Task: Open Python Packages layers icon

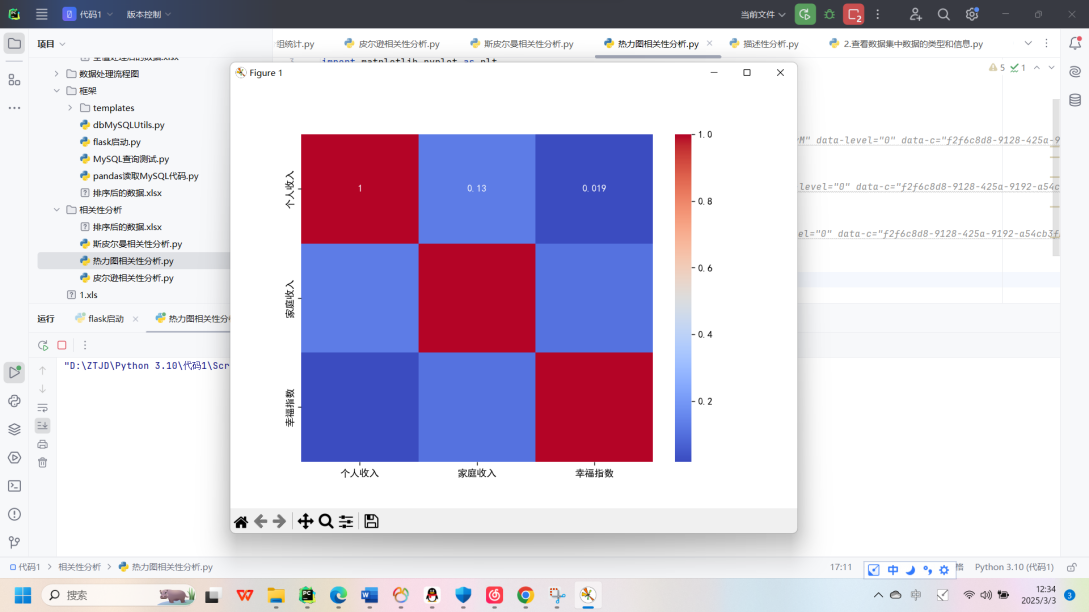Action: coord(15,429)
